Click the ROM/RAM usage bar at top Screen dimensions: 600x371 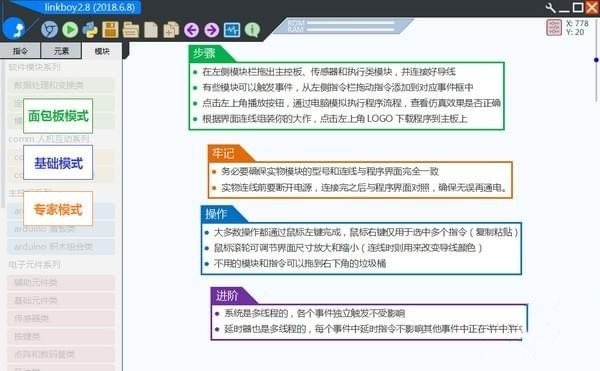coord(341,26)
